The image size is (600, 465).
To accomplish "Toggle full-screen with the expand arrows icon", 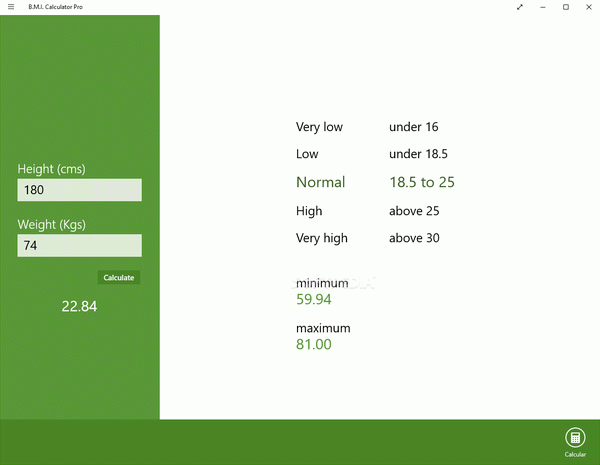I will click(519, 7).
